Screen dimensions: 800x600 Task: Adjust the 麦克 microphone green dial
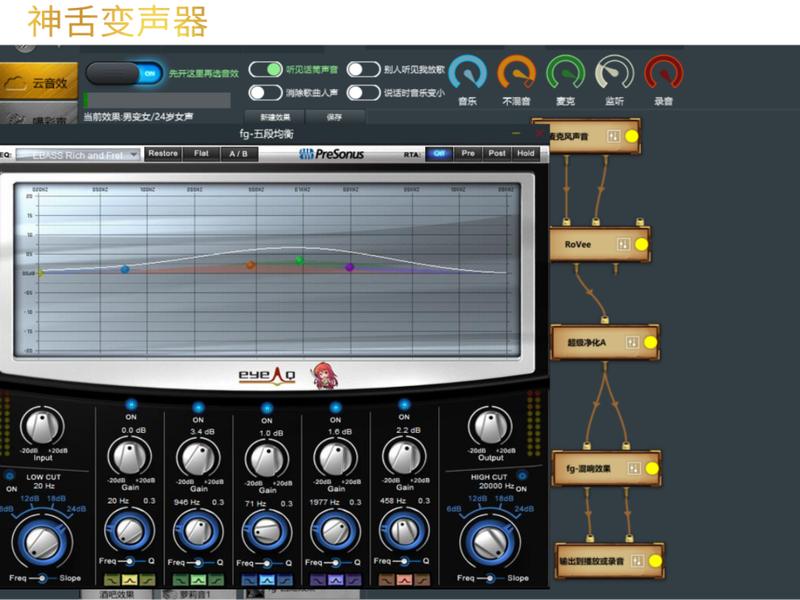pos(565,74)
